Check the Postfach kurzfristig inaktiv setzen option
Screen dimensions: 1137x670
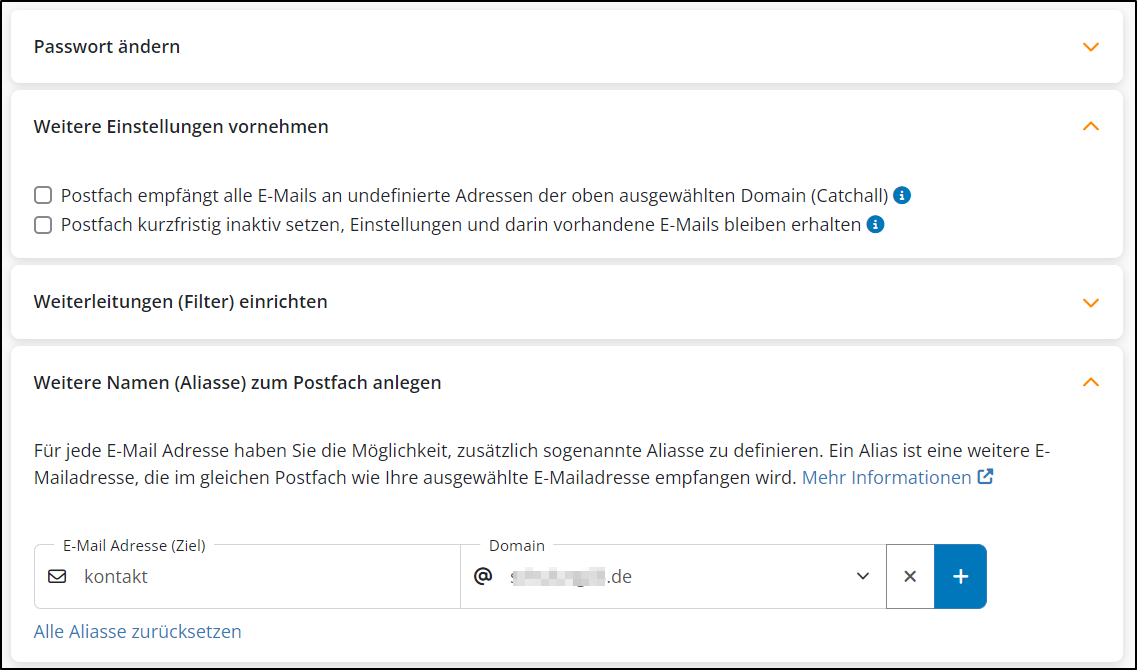43,225
